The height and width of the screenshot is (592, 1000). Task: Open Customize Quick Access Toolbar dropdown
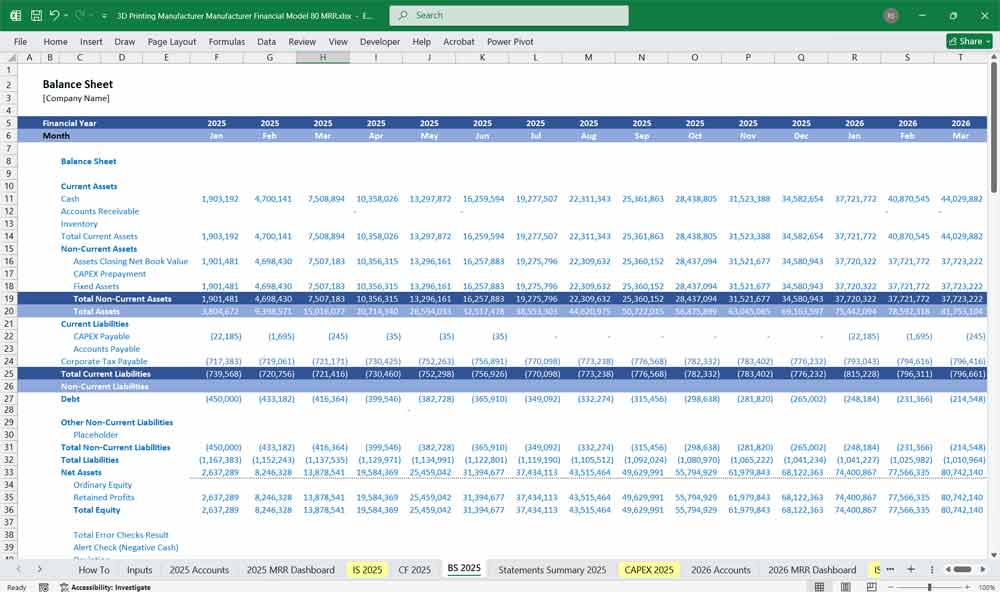(x=103, y=16)
